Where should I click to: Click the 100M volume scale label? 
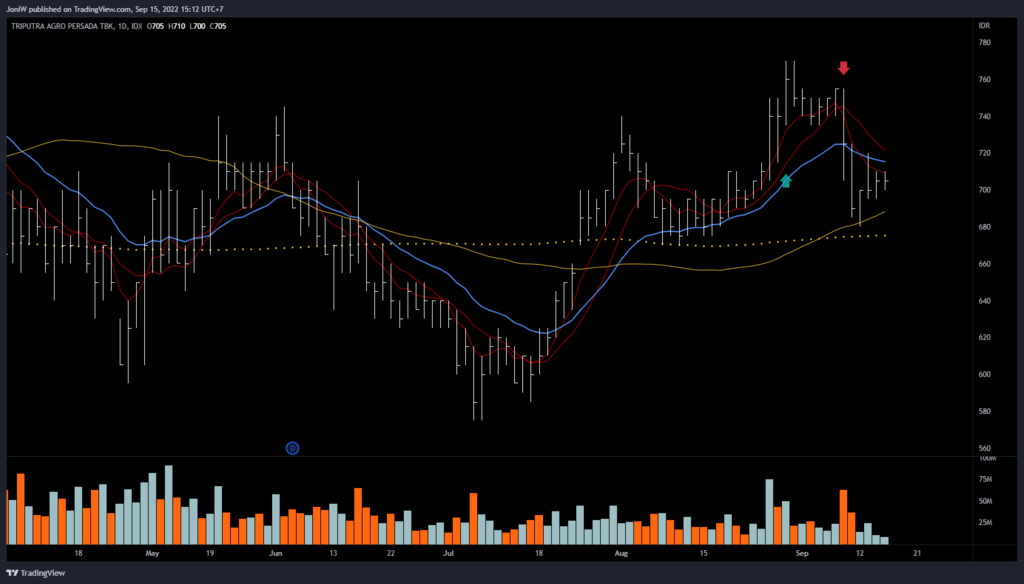point(986,458)
